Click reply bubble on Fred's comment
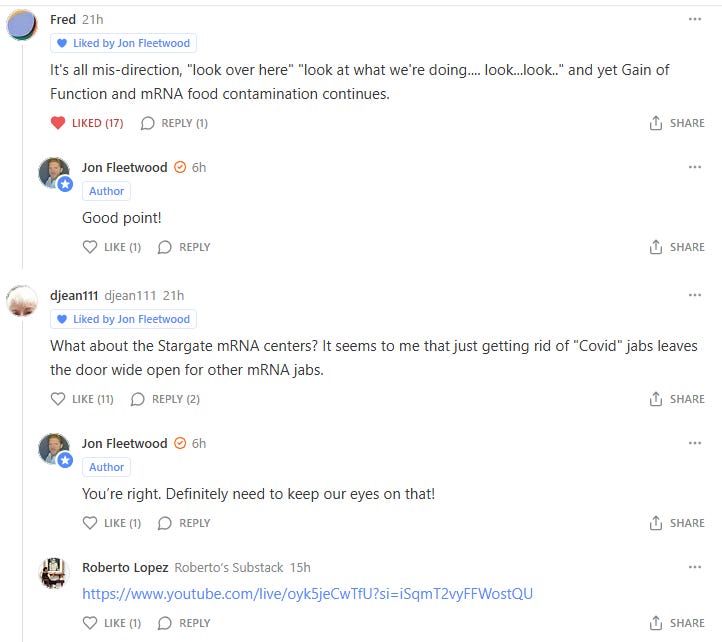722x642 pixels. click(147, 123)
